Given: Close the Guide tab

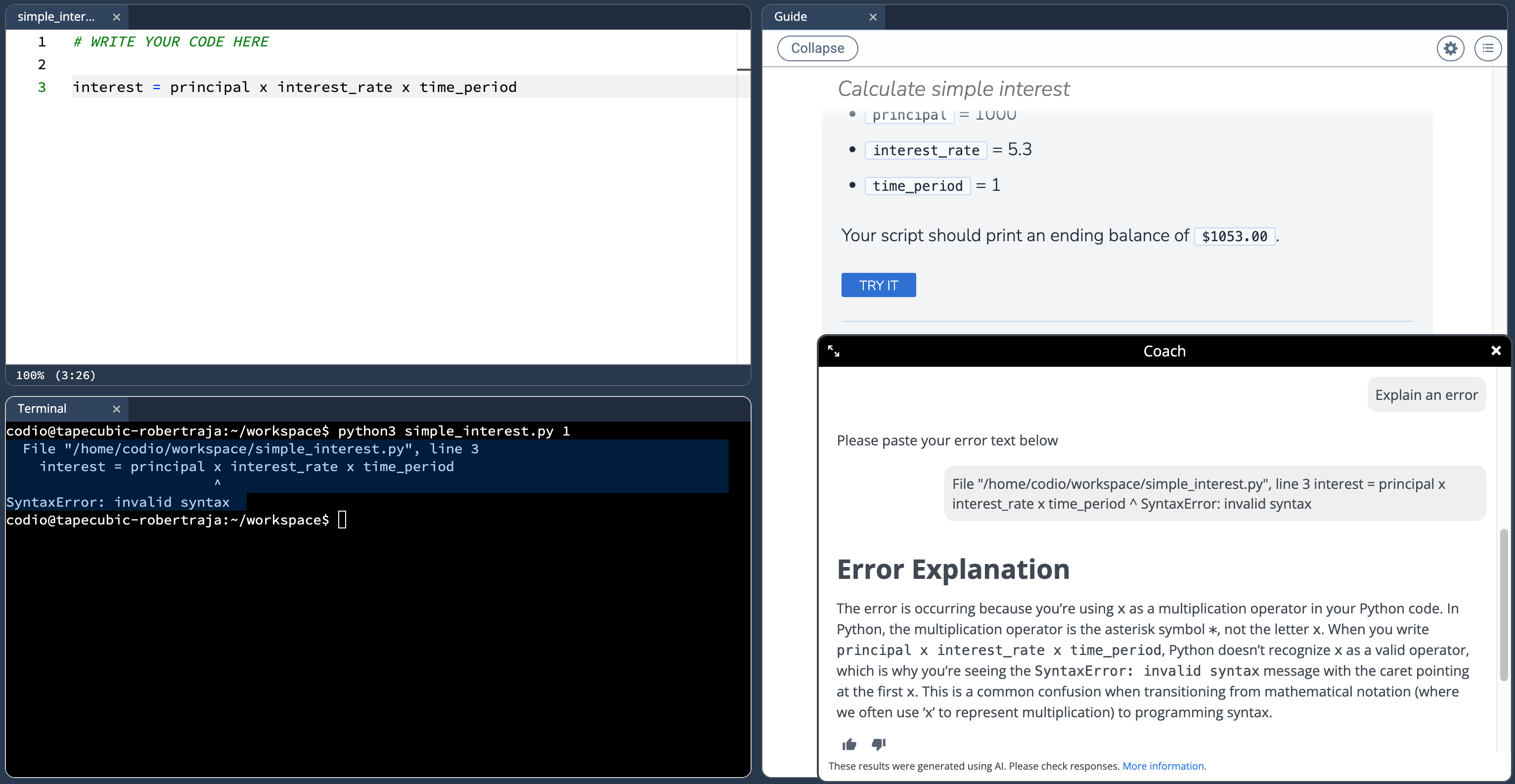Looking at the screenshot, I should pos(873,16).
